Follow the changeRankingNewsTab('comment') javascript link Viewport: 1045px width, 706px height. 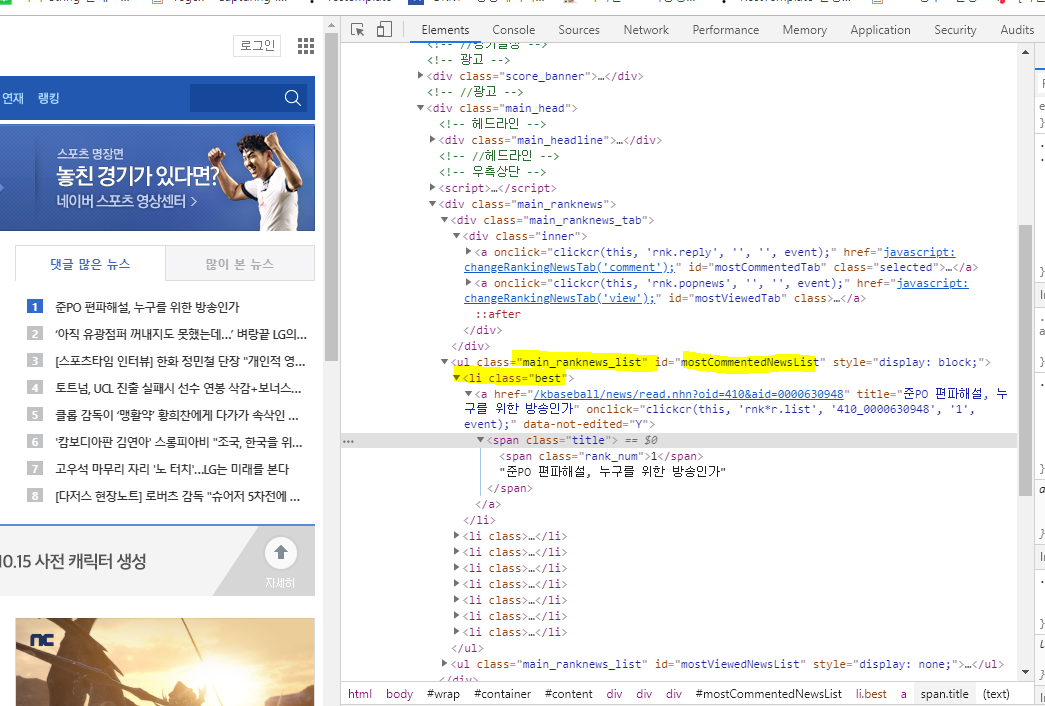[570, 267]
